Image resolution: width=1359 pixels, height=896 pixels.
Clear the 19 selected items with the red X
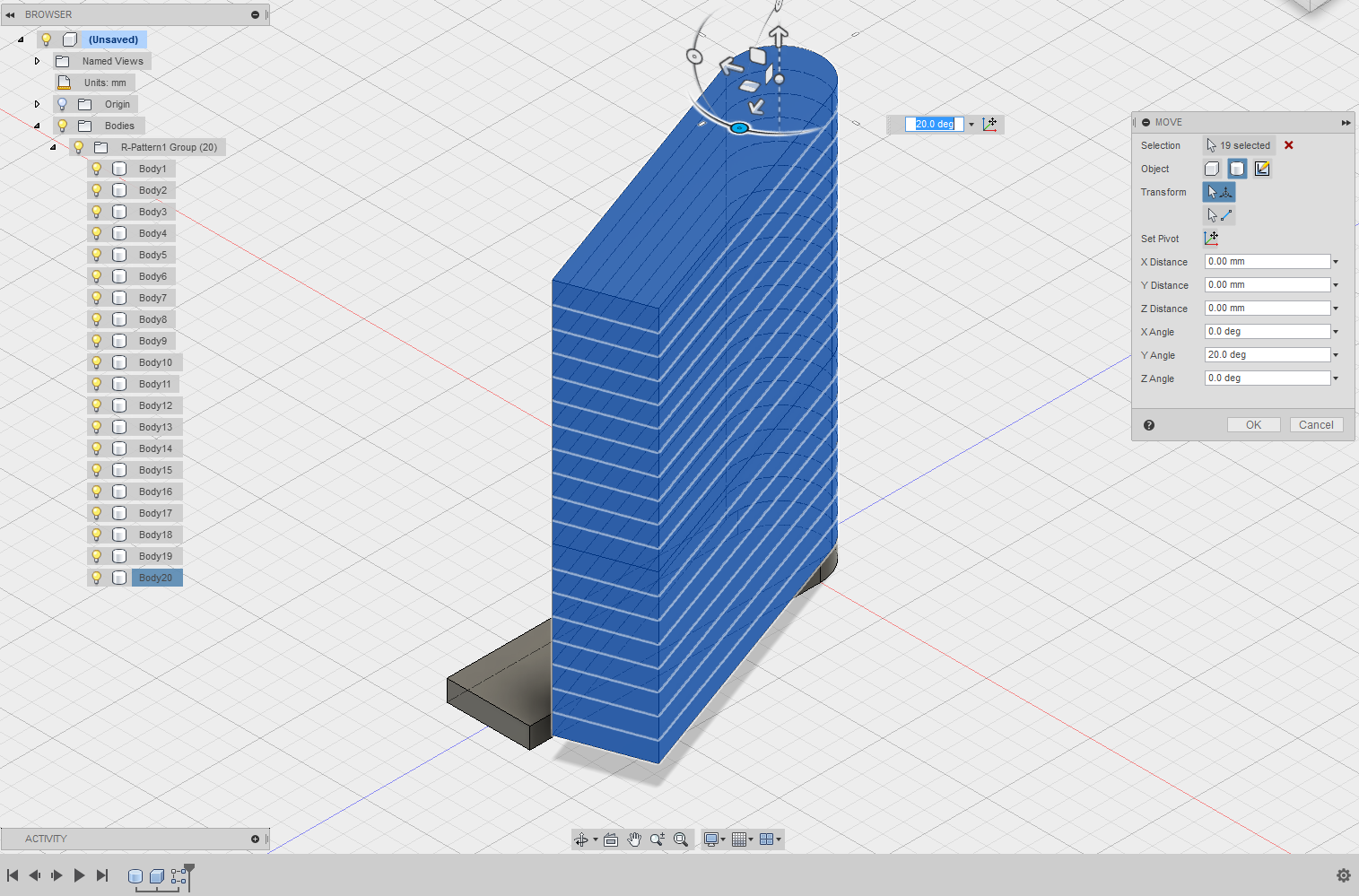pyautogui.click(x=1289, y=145)
